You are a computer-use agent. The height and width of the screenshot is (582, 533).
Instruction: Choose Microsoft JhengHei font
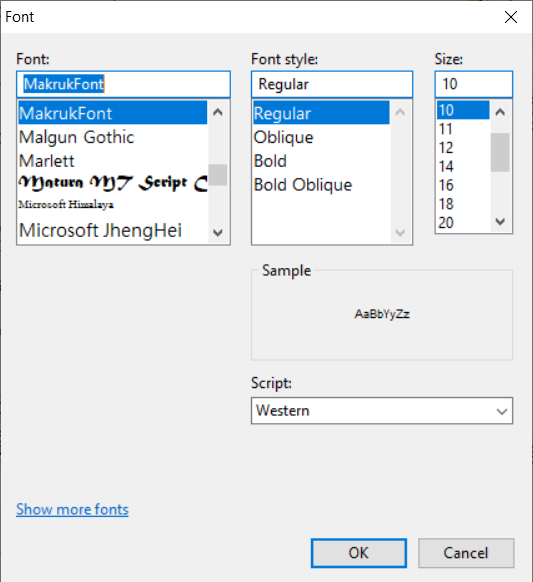113,230
